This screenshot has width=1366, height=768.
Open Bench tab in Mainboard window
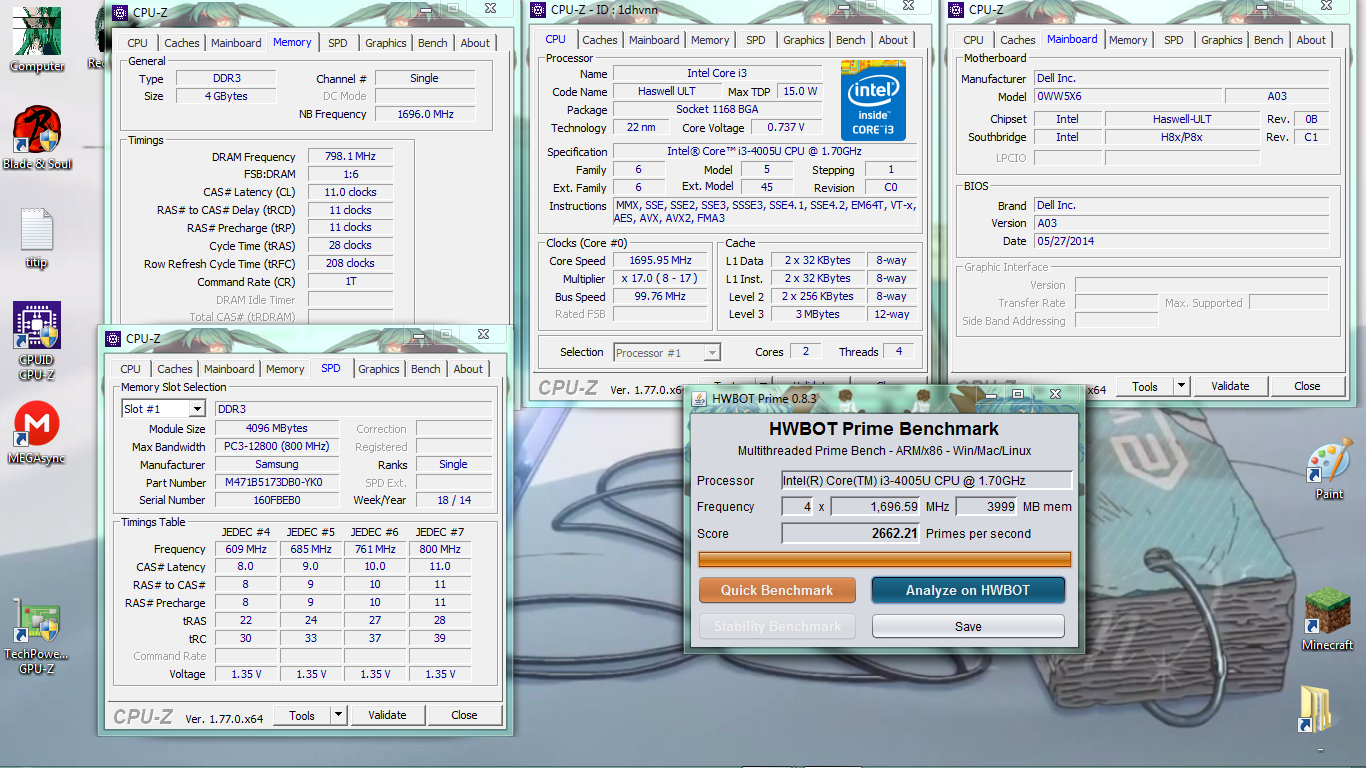point(1269,40)
